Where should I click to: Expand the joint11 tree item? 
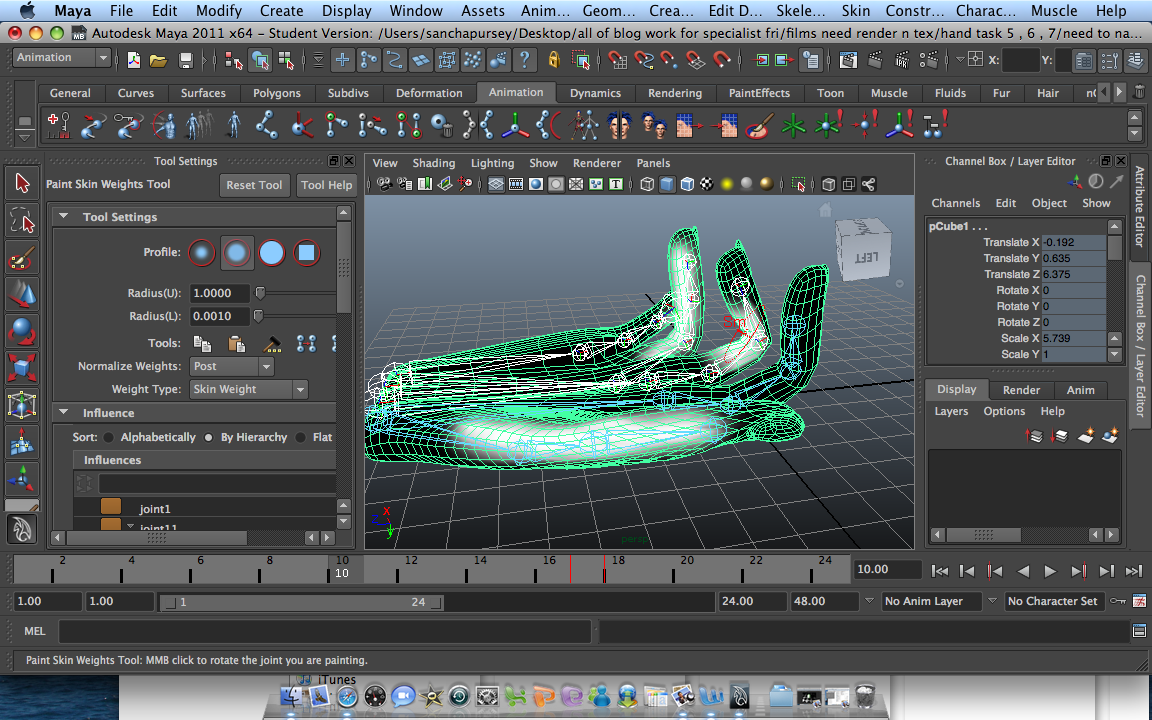coord(130,527)
